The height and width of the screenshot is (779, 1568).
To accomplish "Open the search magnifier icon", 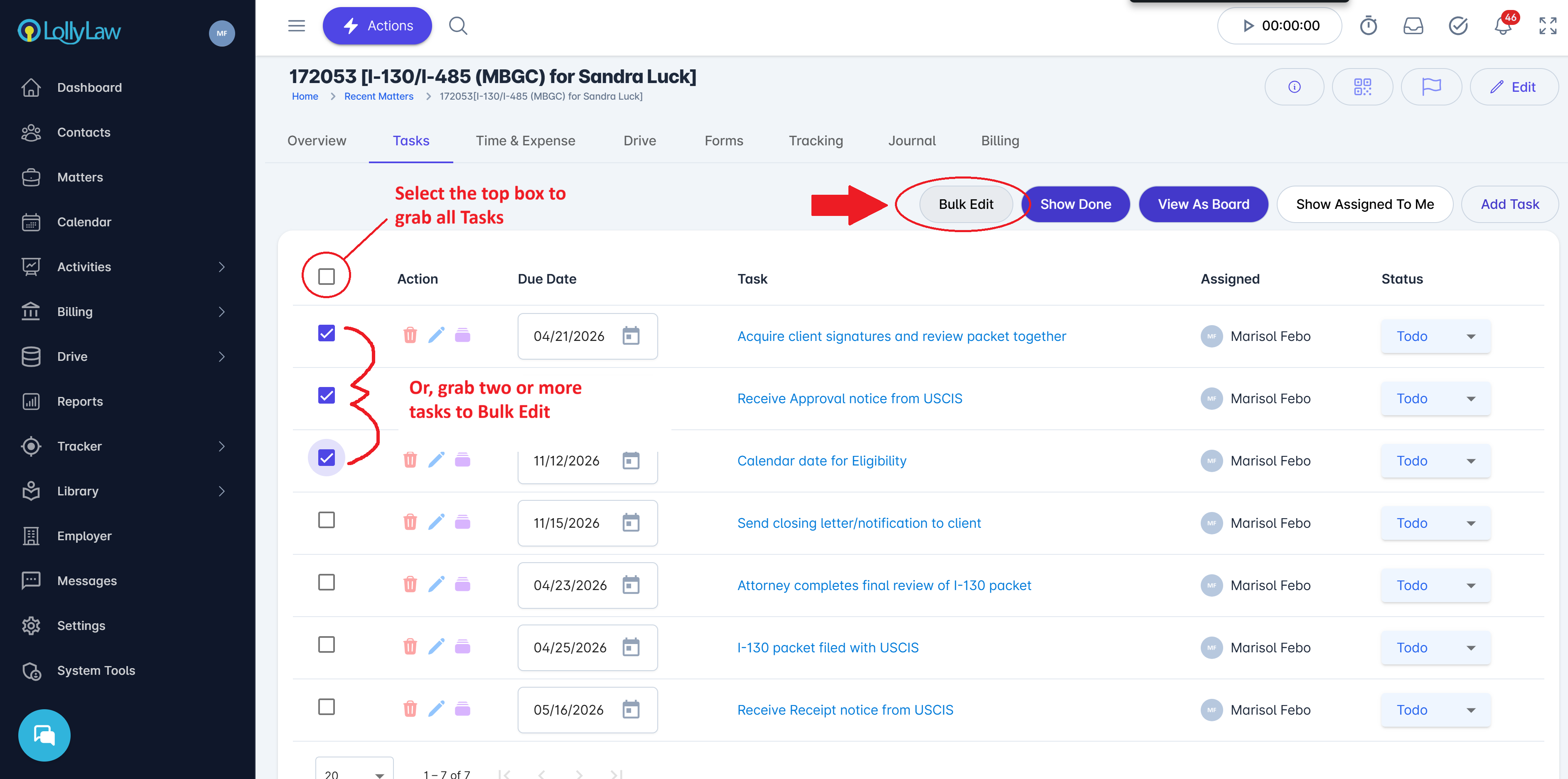I will [x=458, y=26].
